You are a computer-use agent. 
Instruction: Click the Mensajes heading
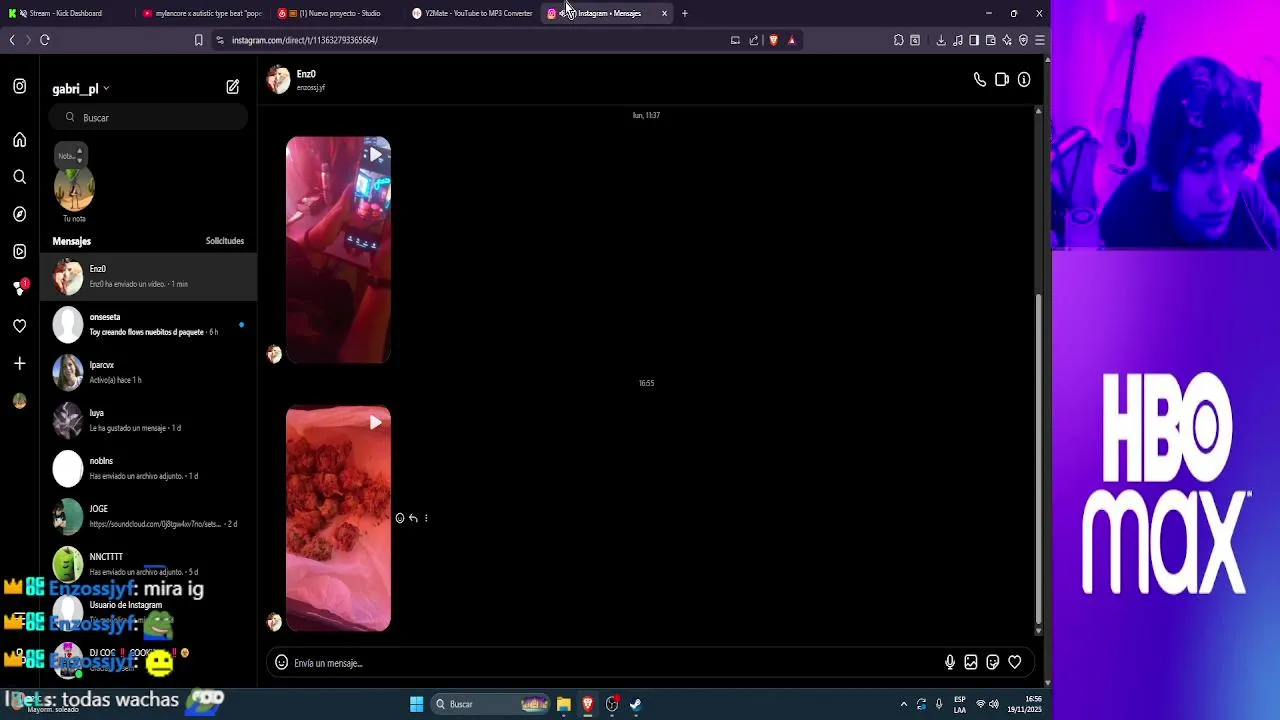(71, 241)
